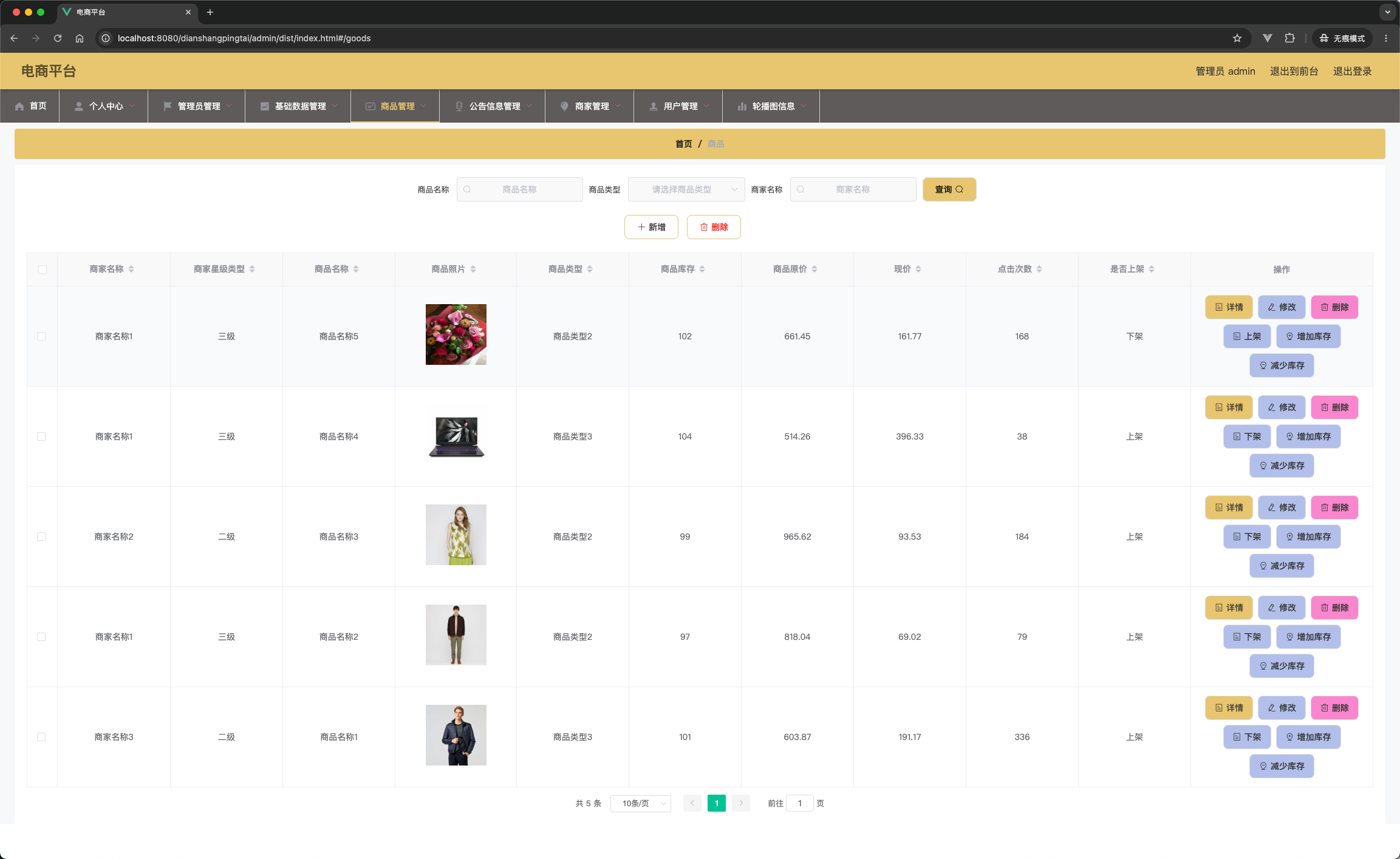Viewport: 1400px width, 859px height.
Task: Click the 前往 page number input
Action: pyautogui.click(x=800, y=803)
